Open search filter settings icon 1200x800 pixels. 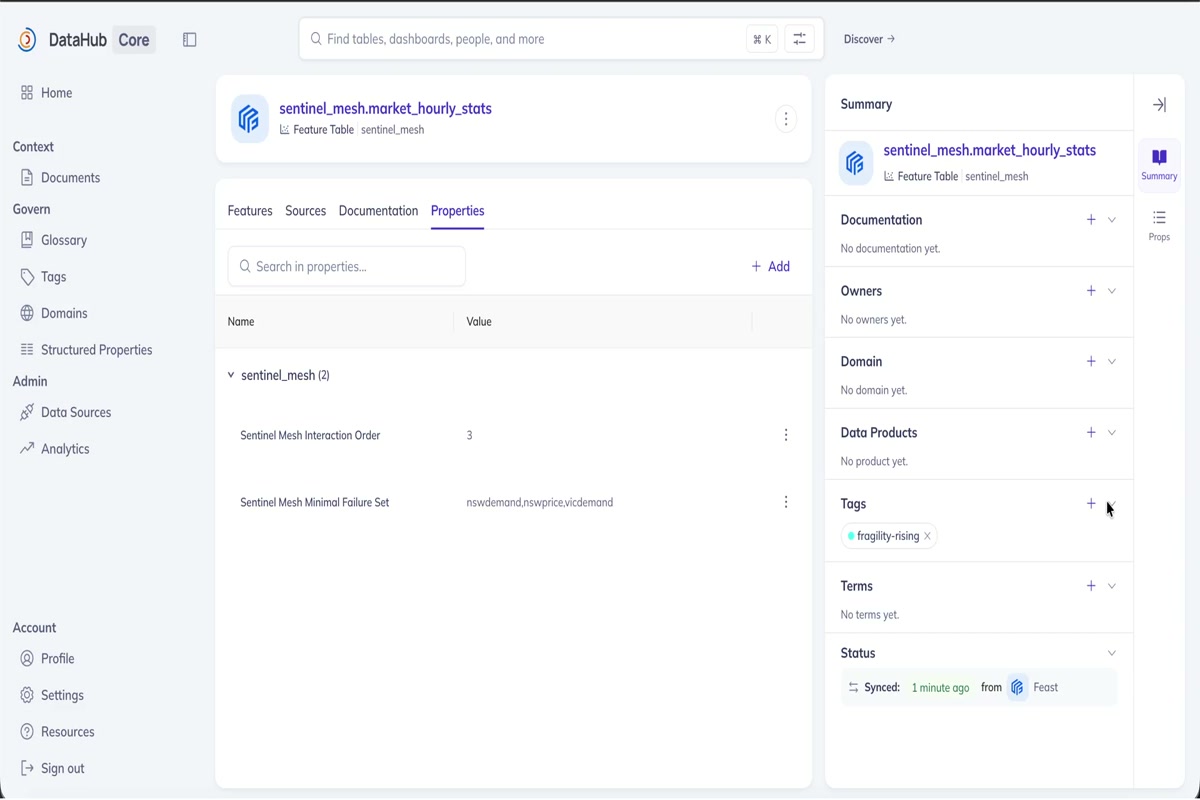click(x=800, y=39)
